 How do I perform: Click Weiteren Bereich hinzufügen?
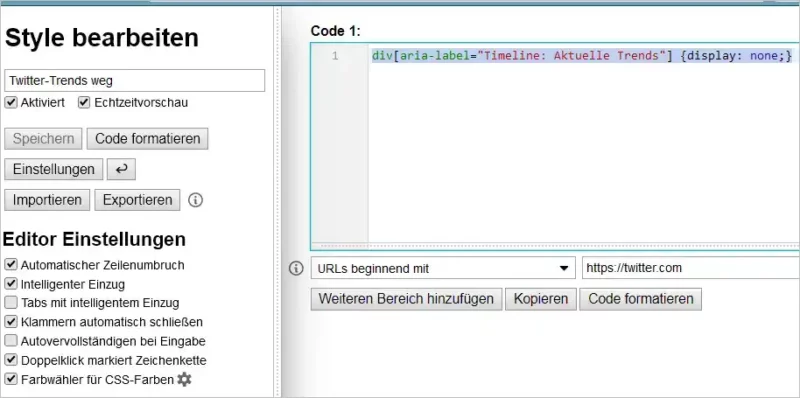click(x=407, y=299)
